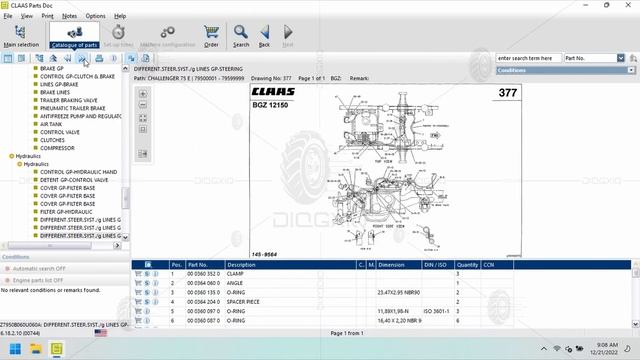Viewport: 640px width, 360px height.
Task: Click the DIN / ISO column header
Action: pyautogui.click(x=438, y=265)
